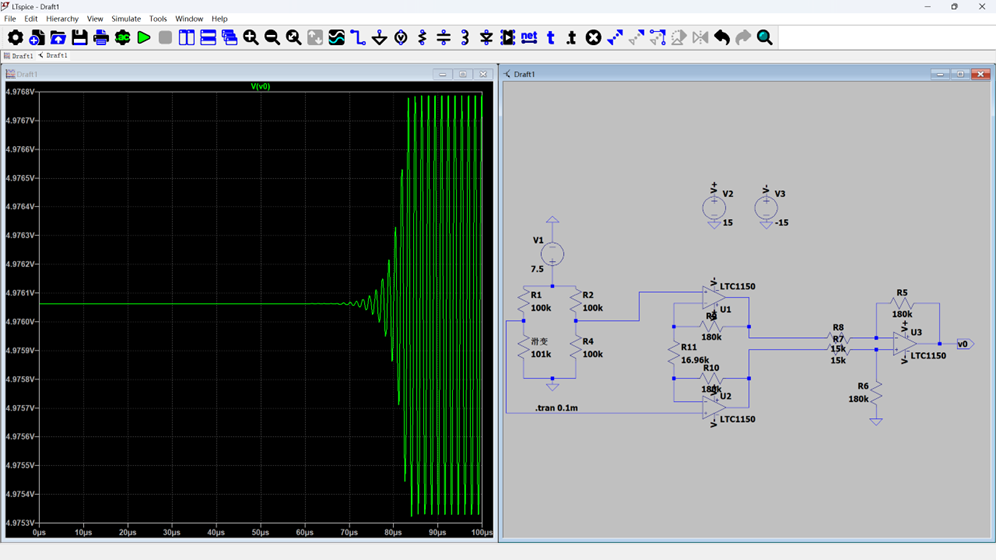Select the net label tool
Image resolution: width=996 pixels, height=560 pixels.
click(529, 37)
